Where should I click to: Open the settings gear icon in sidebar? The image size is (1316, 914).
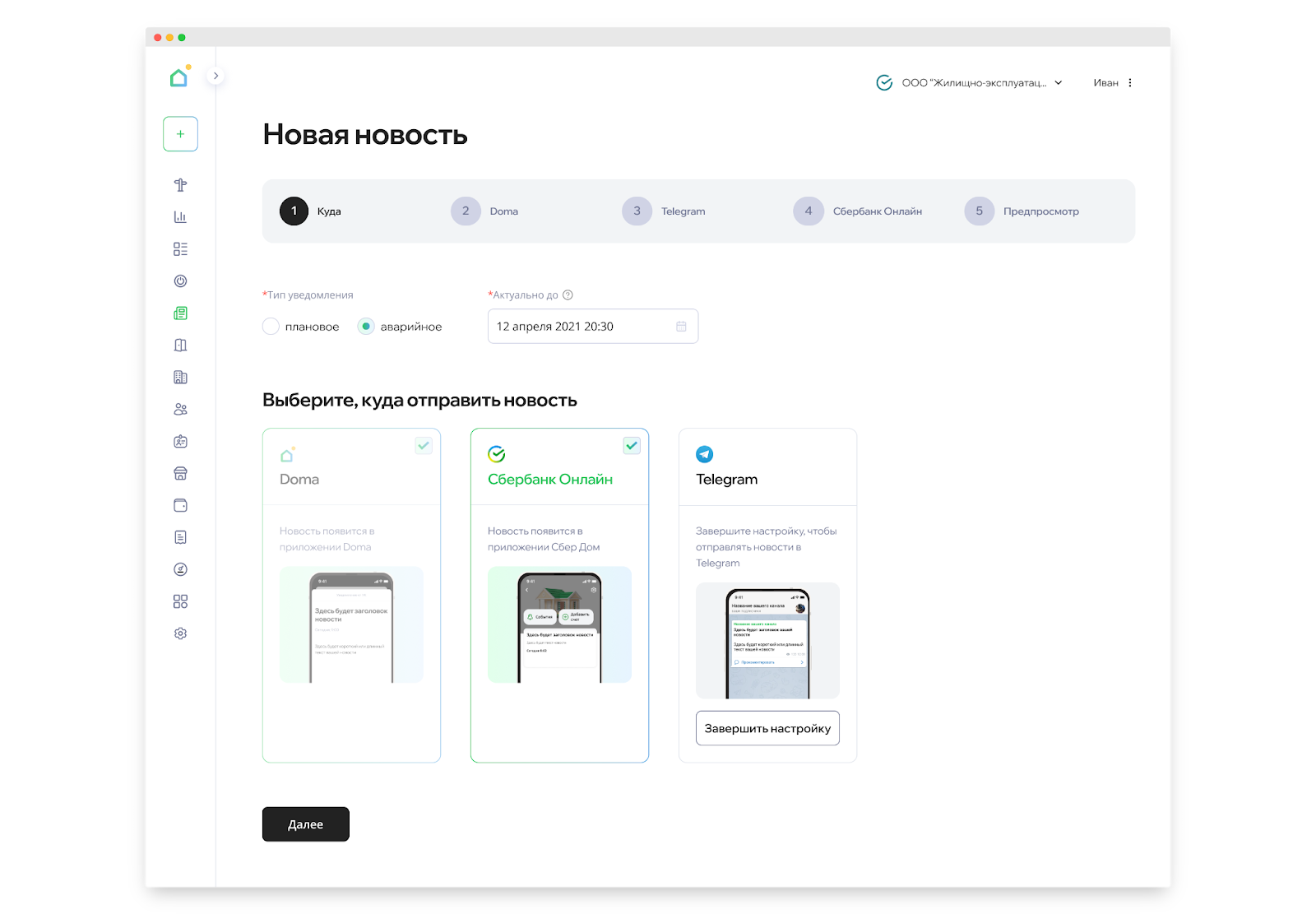point(180,633)
